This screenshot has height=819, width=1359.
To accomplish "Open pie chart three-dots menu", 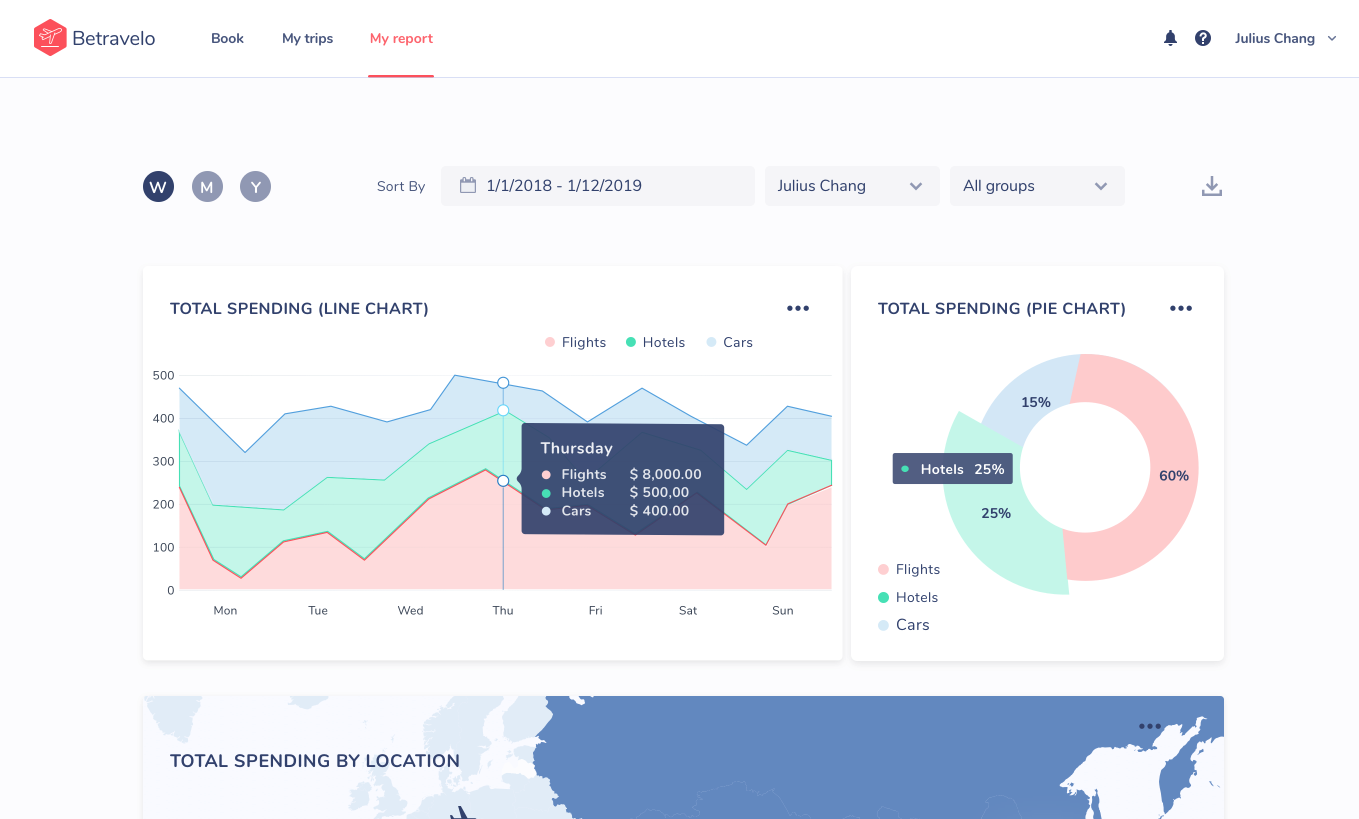I will tap(1181, 308).
